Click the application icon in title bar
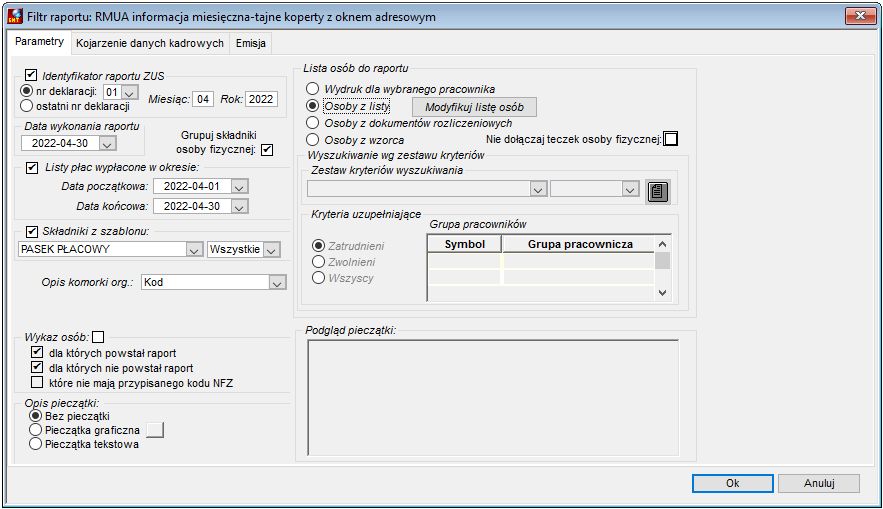 pyautogui.click(x=15, y=16)
